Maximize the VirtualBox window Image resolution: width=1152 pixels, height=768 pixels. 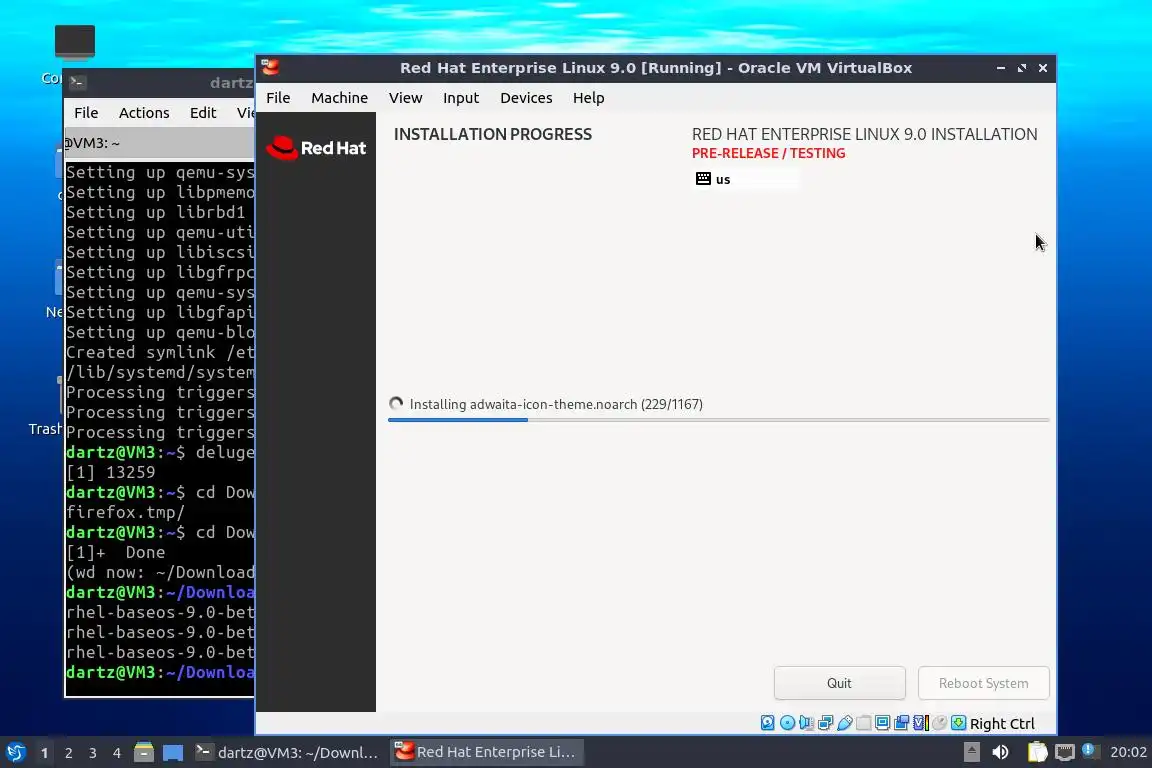tap(1022, 68)
